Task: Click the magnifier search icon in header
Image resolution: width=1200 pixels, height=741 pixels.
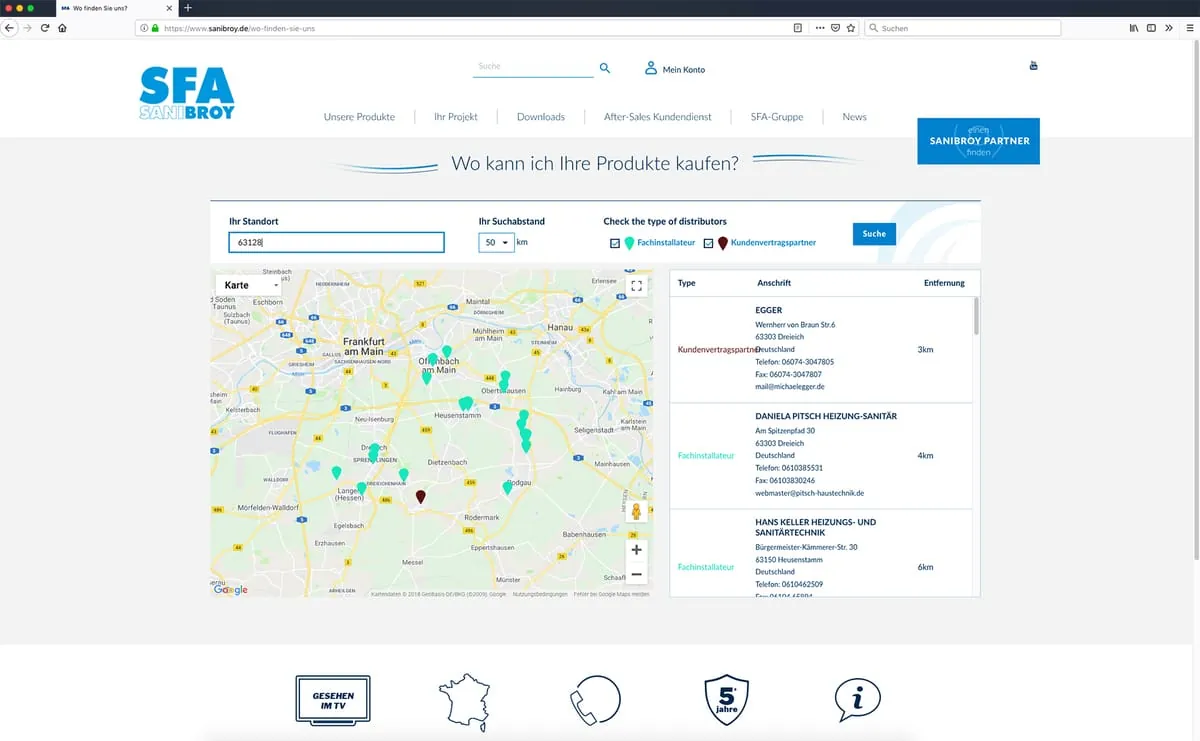Action: pyautogui.click(x=604, y=68)
